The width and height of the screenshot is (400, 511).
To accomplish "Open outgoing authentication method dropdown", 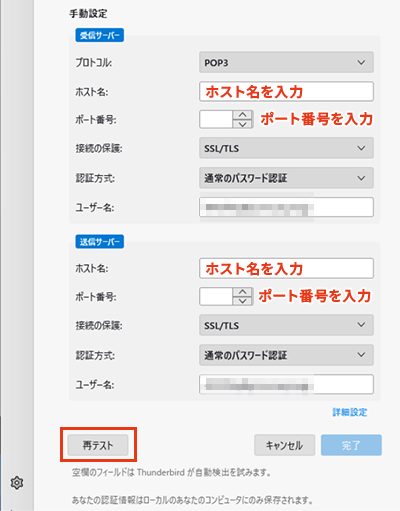I will (286, 355).
